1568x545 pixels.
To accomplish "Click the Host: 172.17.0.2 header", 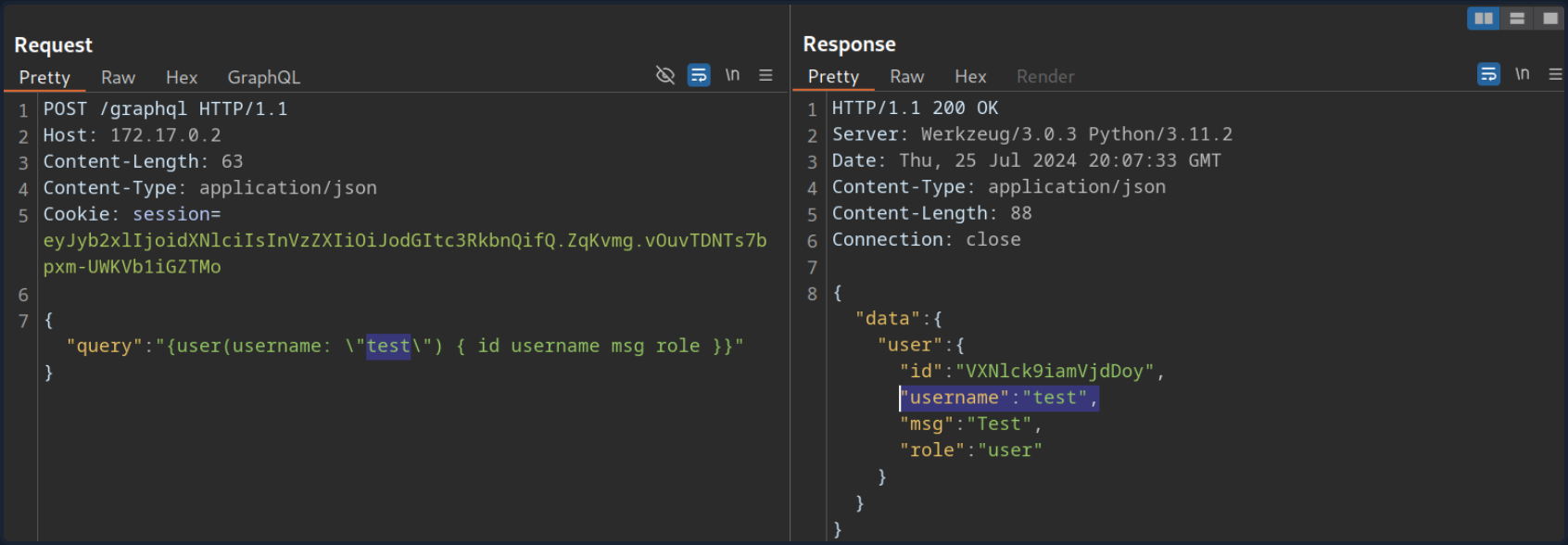I will click(132, 135).
